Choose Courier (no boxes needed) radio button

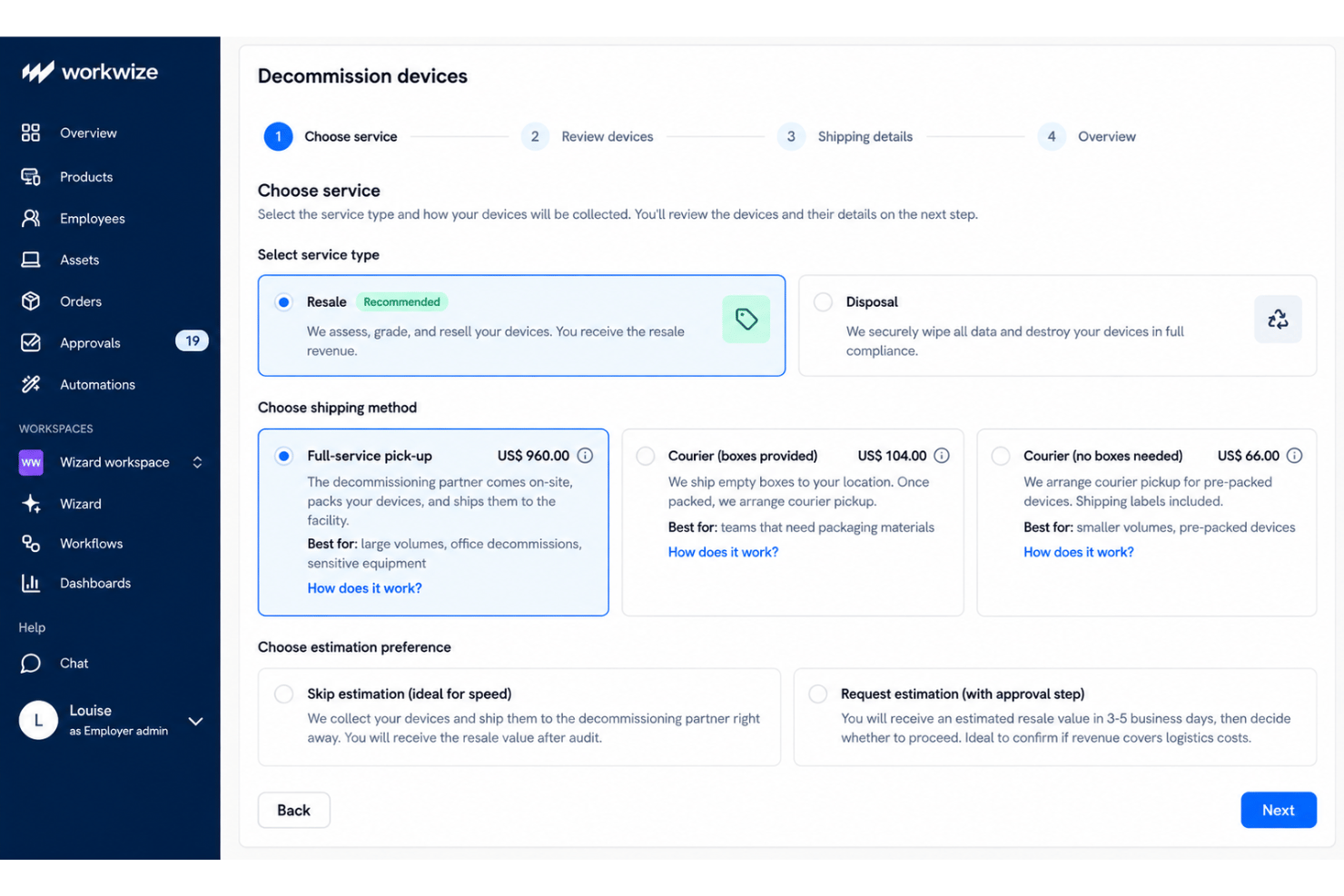(x=1001, y=456)
